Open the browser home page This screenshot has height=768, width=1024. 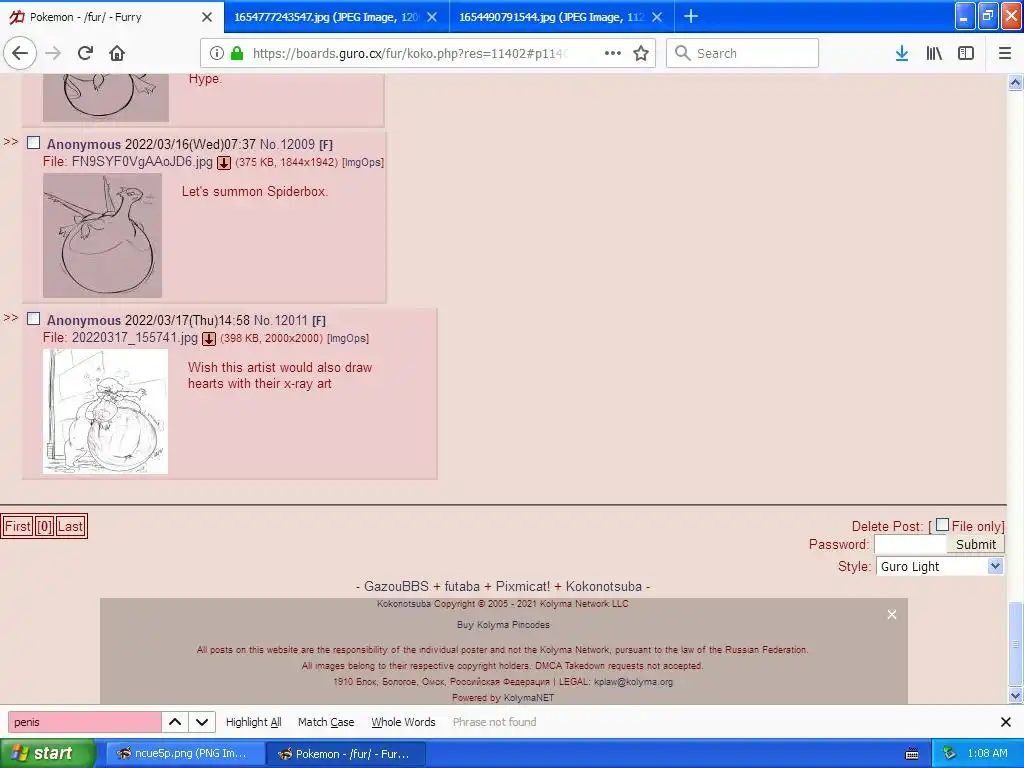117,53
